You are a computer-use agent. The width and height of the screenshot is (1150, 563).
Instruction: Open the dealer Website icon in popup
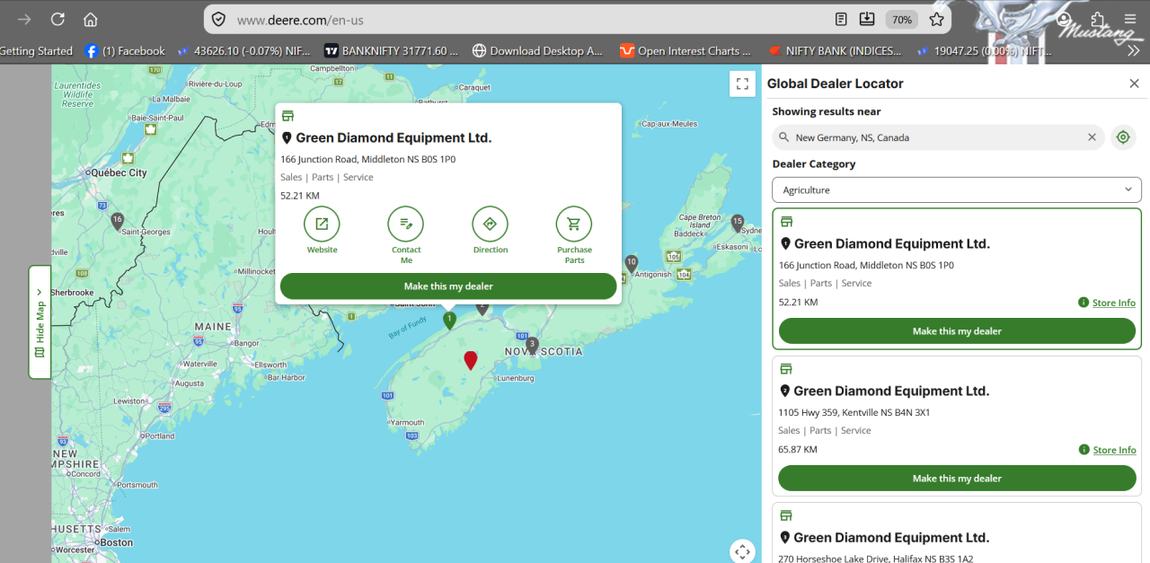321,224
